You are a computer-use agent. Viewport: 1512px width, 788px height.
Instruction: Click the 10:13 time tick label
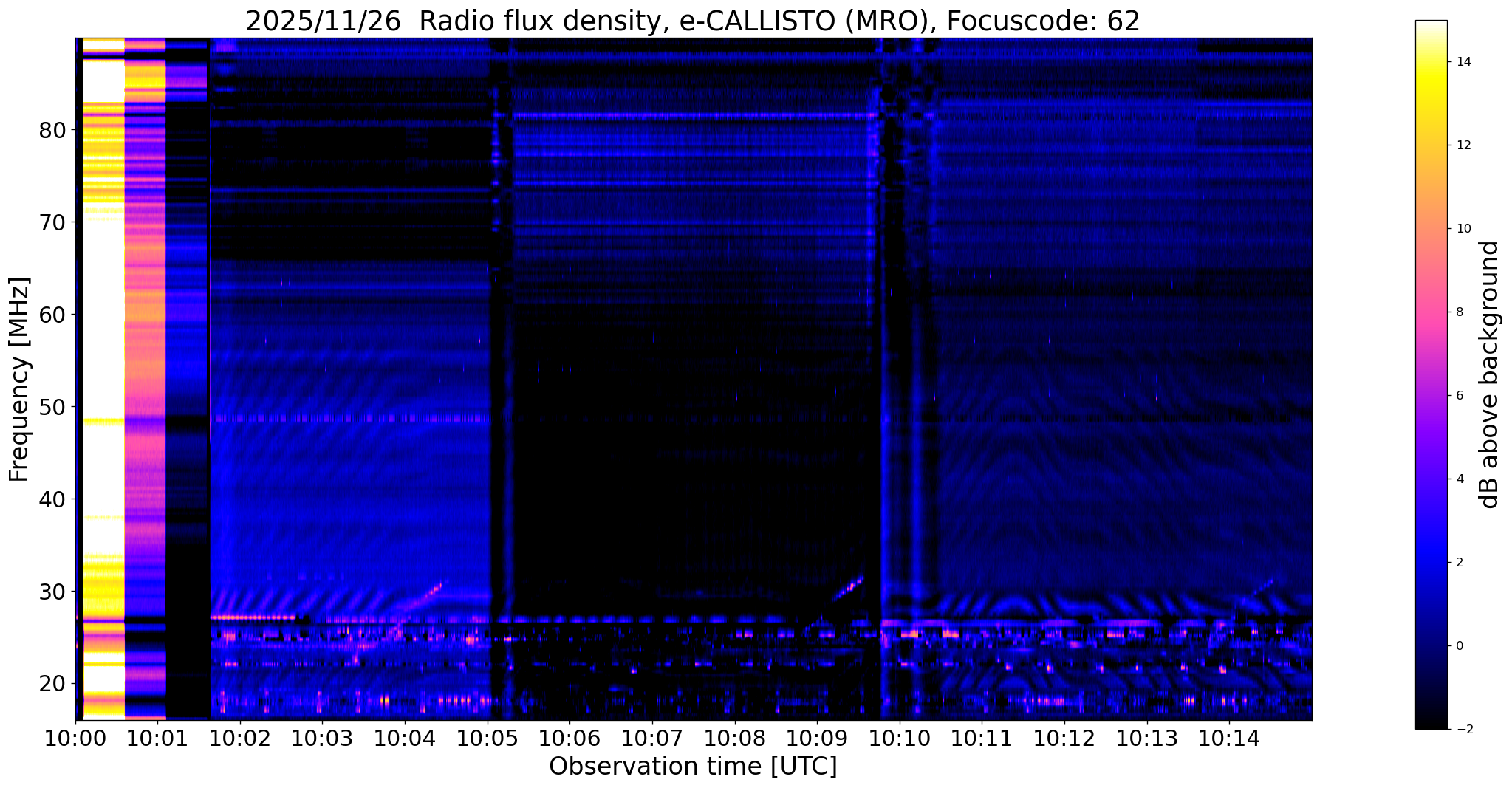point(1146,738)
